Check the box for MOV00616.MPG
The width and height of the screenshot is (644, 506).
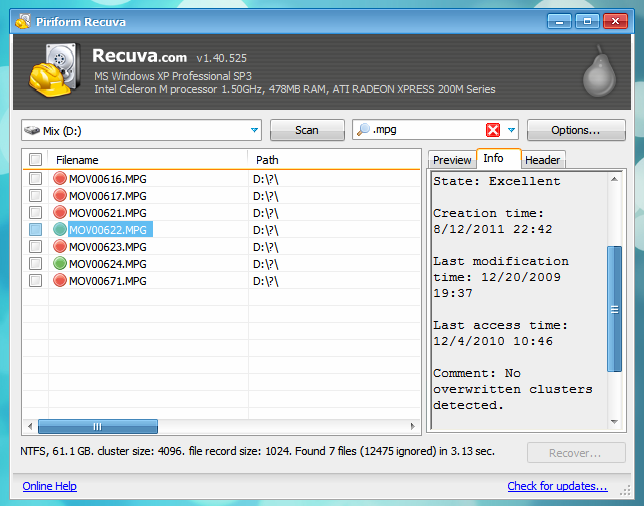coord(35,178)
